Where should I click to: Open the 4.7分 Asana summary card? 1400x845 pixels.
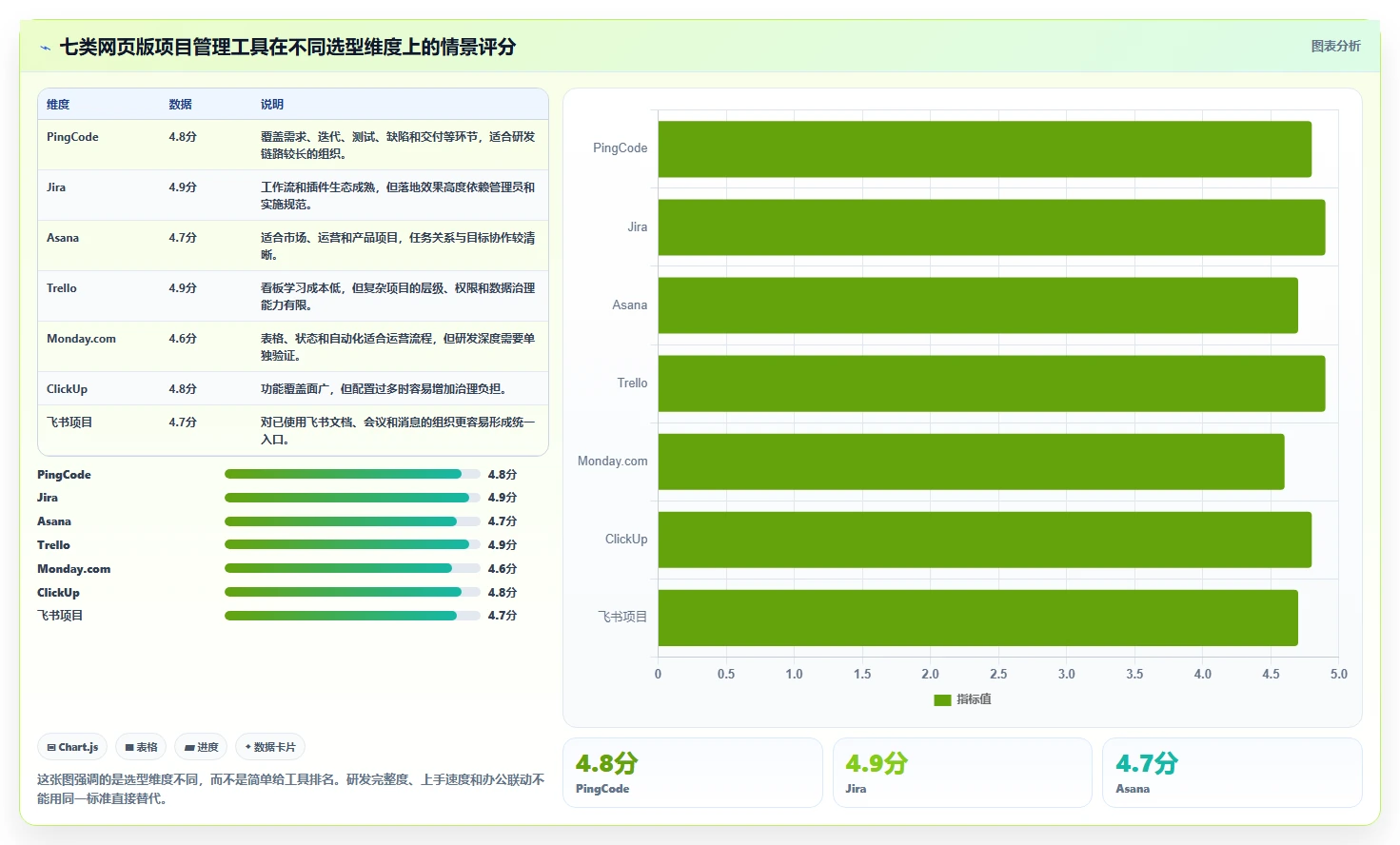click(x=1232, y=773)
